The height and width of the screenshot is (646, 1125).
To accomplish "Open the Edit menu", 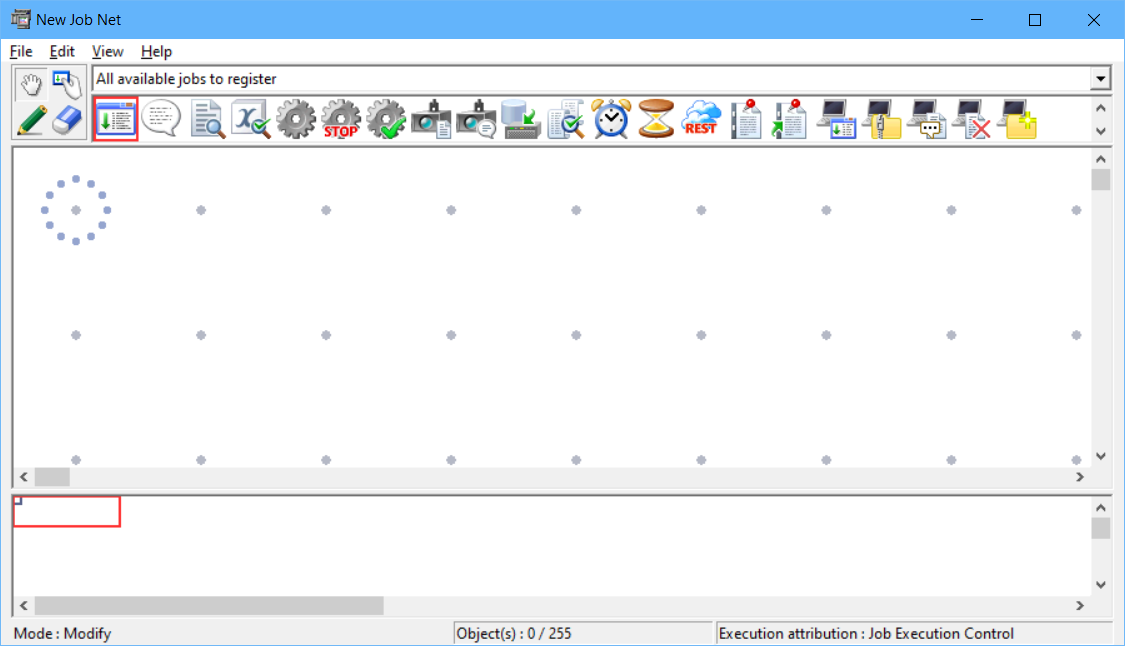I will point(62,52).
